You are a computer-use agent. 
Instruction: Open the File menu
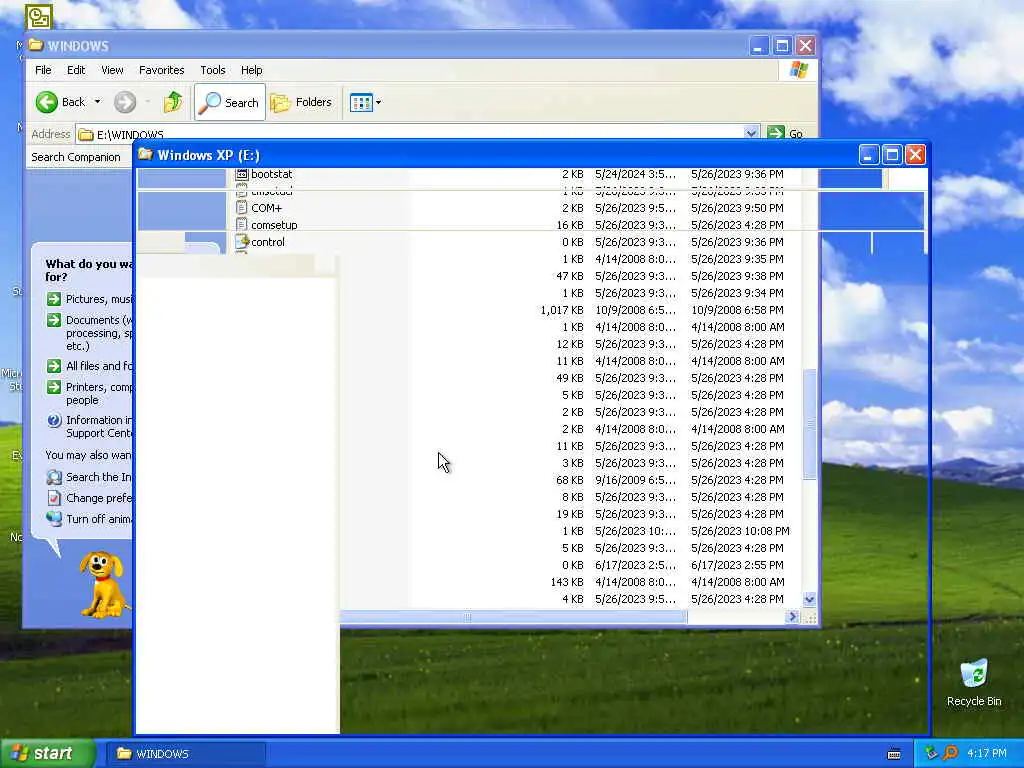[43, 70]
